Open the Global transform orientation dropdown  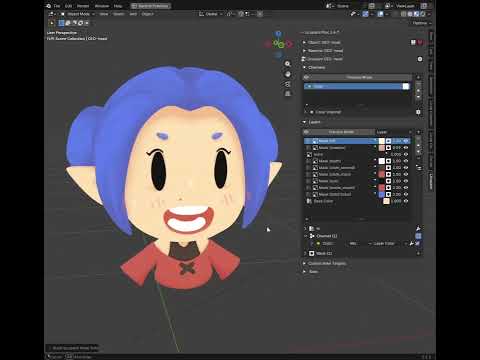tap(211, 14)
